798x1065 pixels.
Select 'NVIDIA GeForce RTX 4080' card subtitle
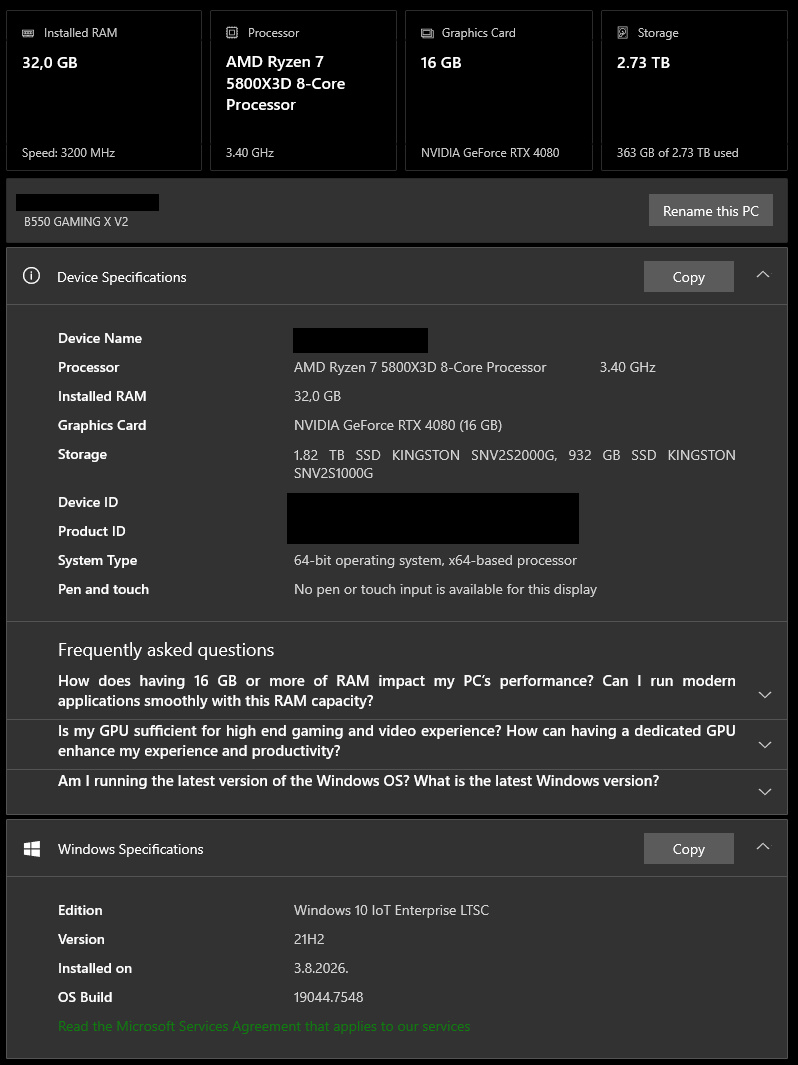tap(490, 153)
